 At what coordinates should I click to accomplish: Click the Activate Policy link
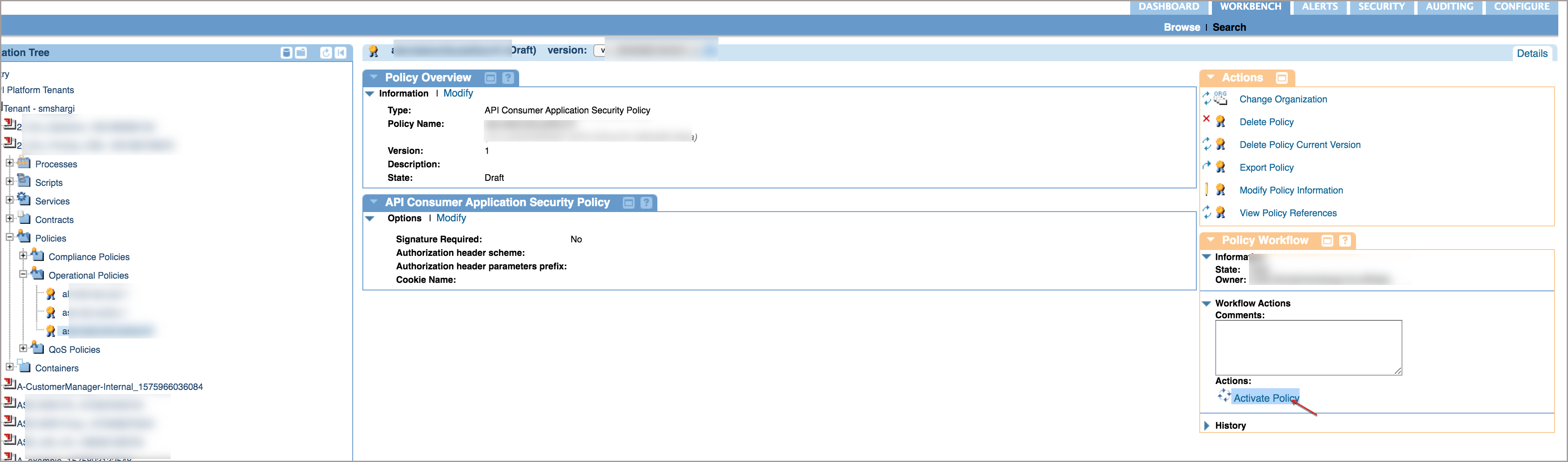[x=1265, y=398]
